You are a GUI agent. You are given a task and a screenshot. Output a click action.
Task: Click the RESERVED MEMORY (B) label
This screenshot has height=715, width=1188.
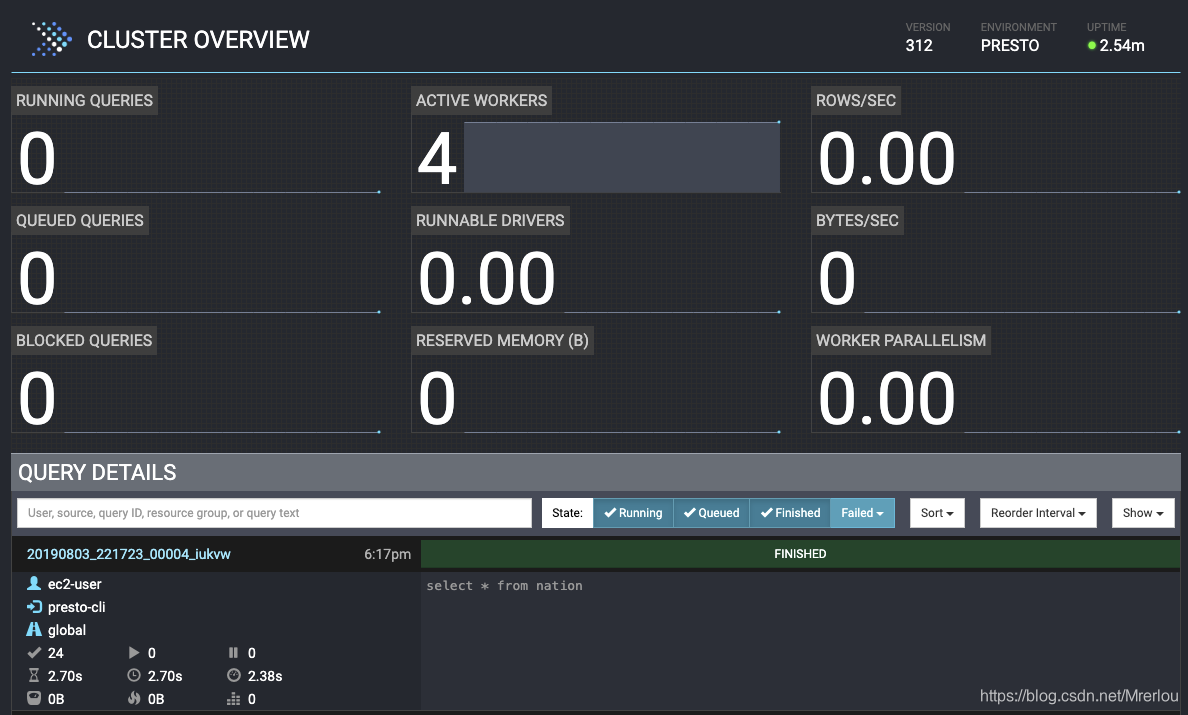[502, 340]
